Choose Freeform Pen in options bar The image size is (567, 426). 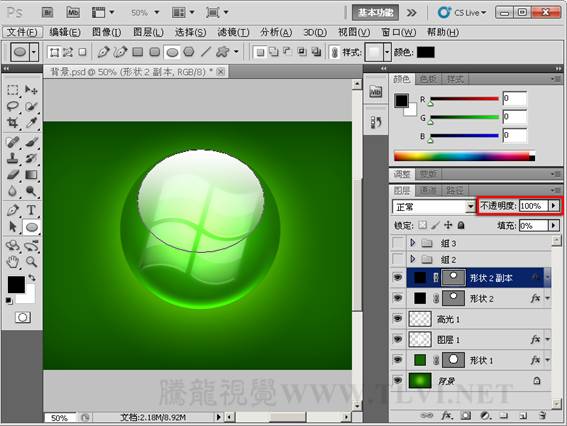pyautogui.click(x=120, y=52)
